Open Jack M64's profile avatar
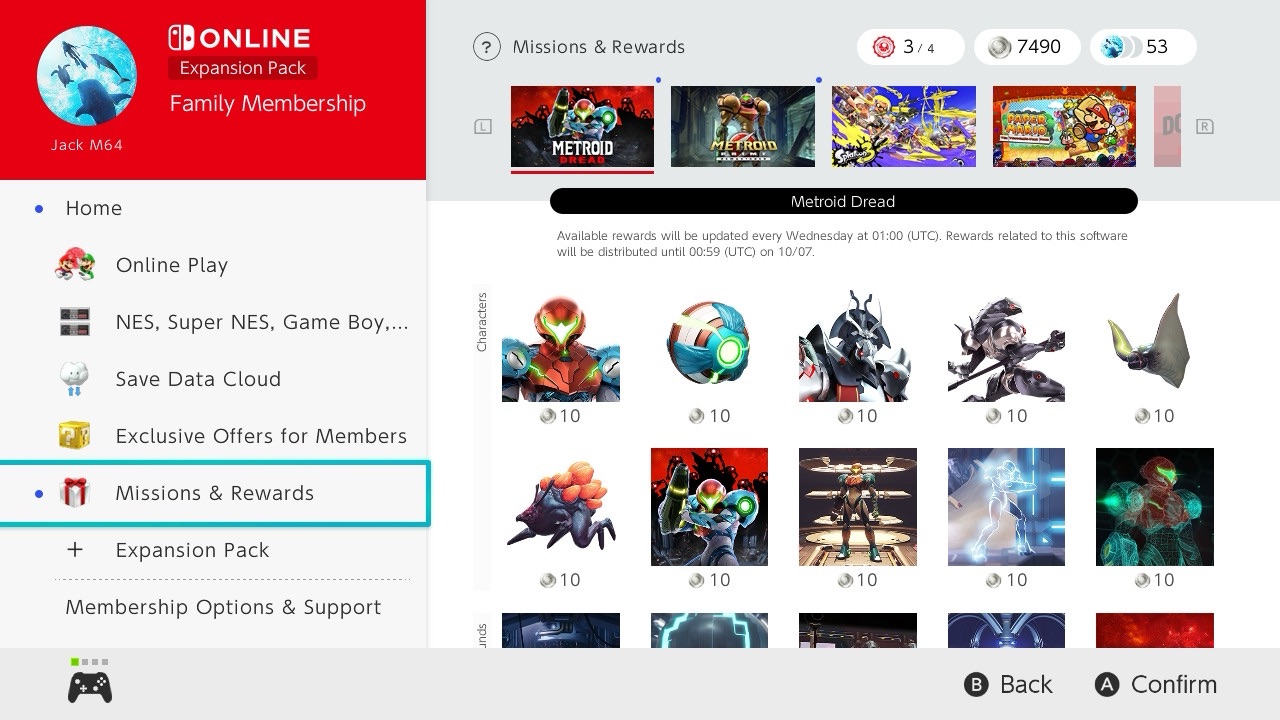1280x720 pixels. 86,75
